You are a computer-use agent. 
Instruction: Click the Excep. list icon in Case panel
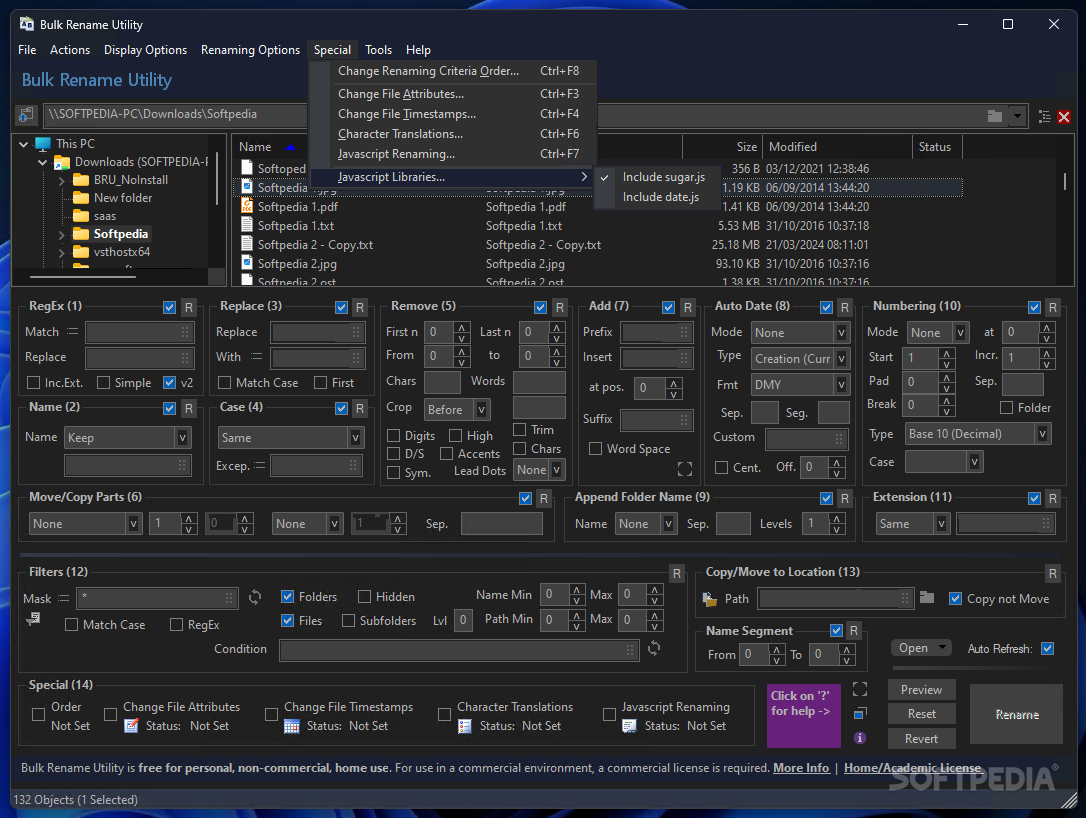coord(259,466)
